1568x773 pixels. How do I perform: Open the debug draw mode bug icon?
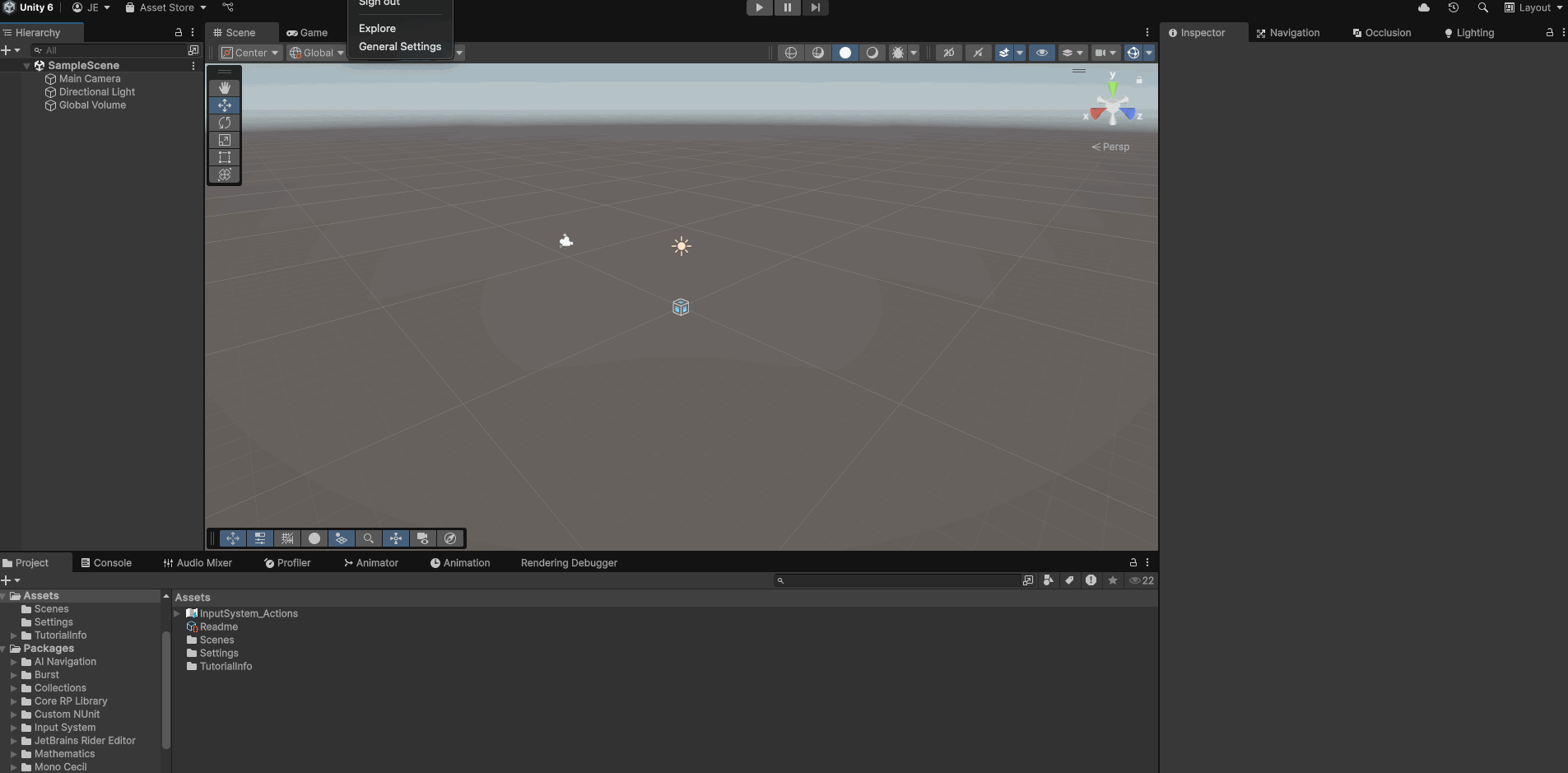(x=898, y=53)
